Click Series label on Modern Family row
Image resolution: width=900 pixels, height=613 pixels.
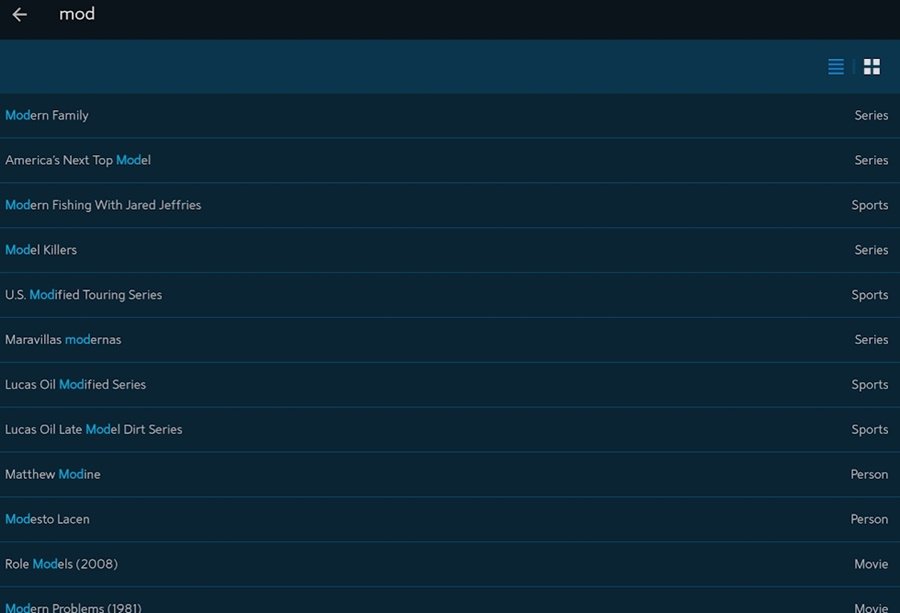[871, 115]
